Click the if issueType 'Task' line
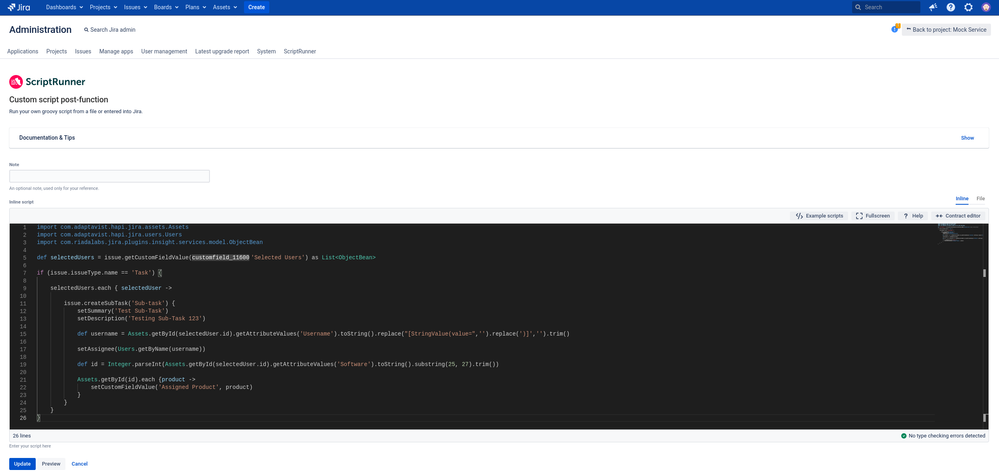This screenshot has width=999, height=474. (100, 273)
